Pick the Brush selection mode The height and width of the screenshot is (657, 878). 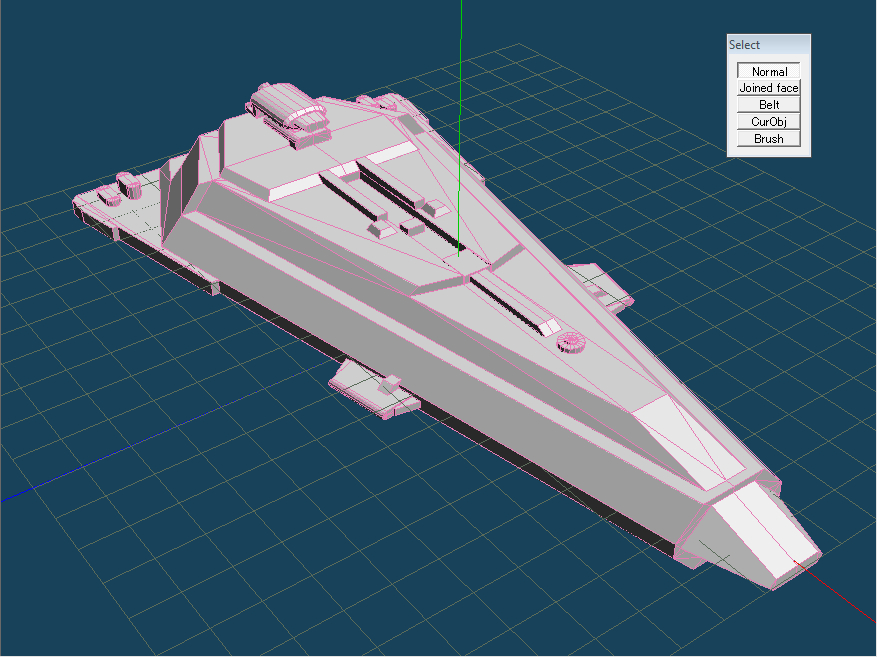point(769,139)
